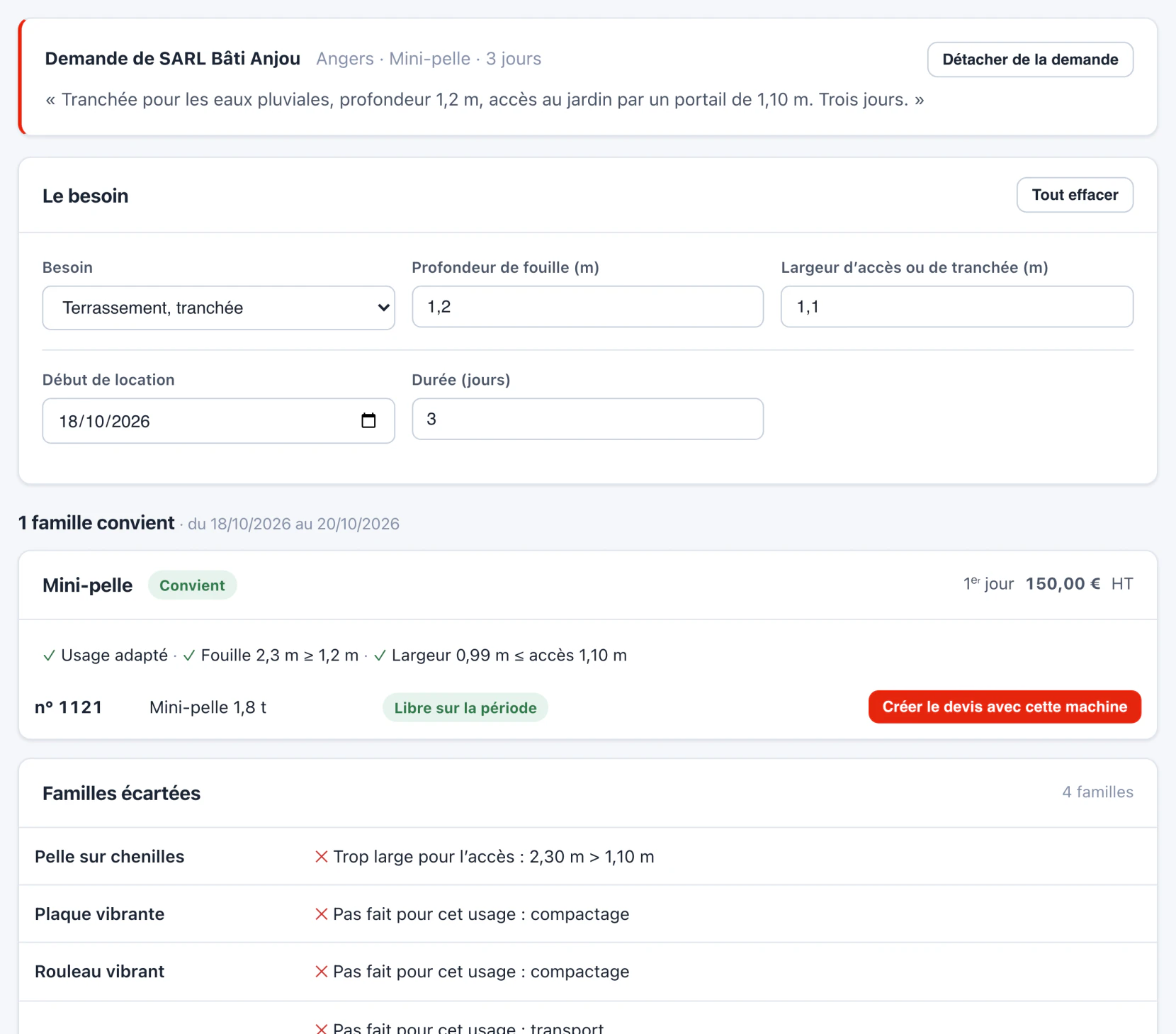Screen dimensions: 1176x1034
Task: Click the Le besoin section title
Action: (x=85, y=196)
